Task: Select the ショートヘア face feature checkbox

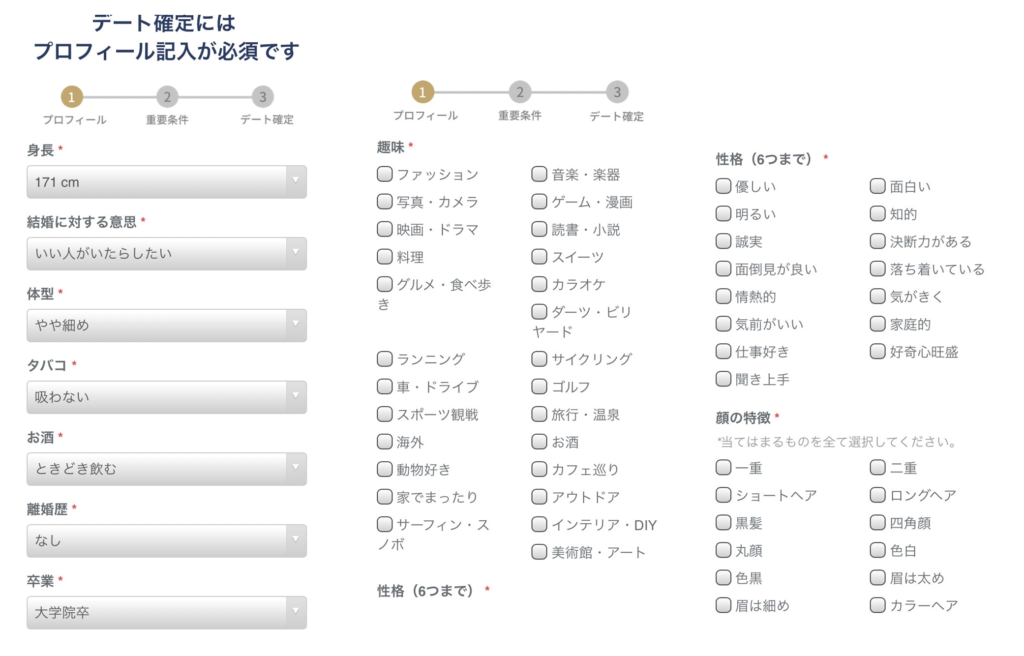Action: pyautogui.click(x=723, y=495)
